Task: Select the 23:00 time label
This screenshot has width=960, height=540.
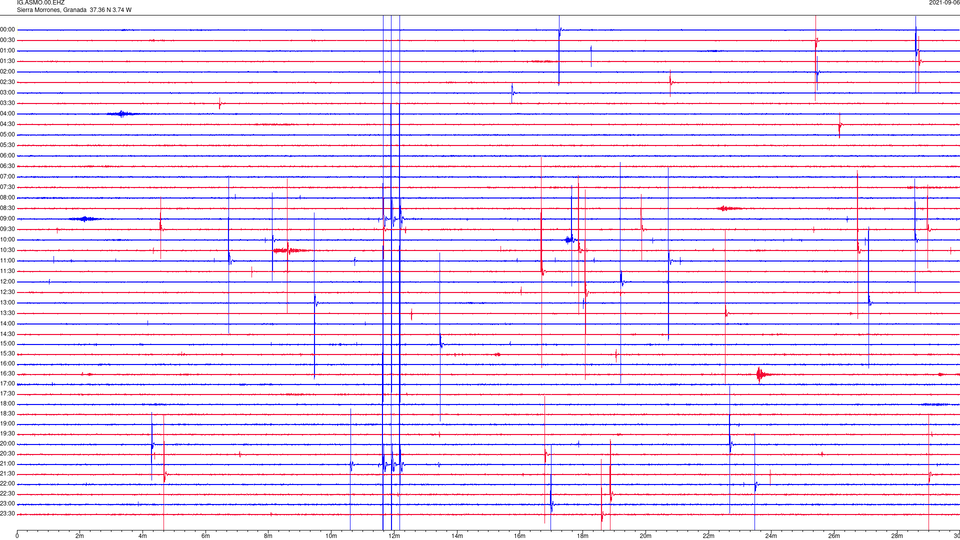Action: point(8,504)
